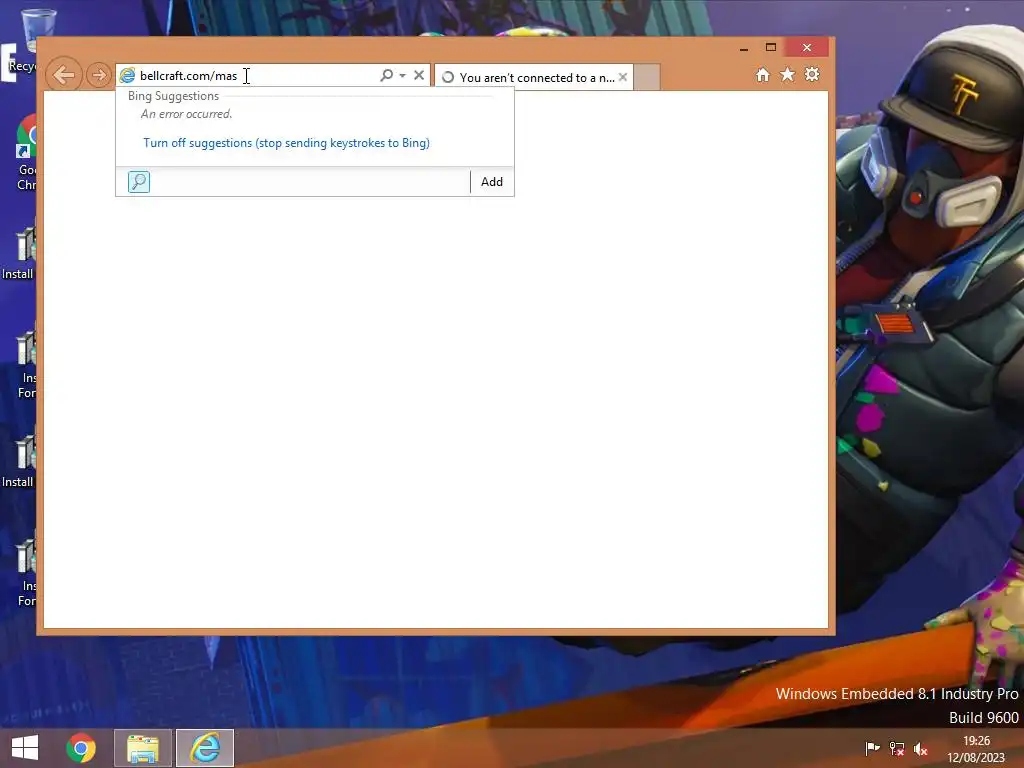
Task: Close the 'You aren't connected' tab
Action: [x=623, y=77]
